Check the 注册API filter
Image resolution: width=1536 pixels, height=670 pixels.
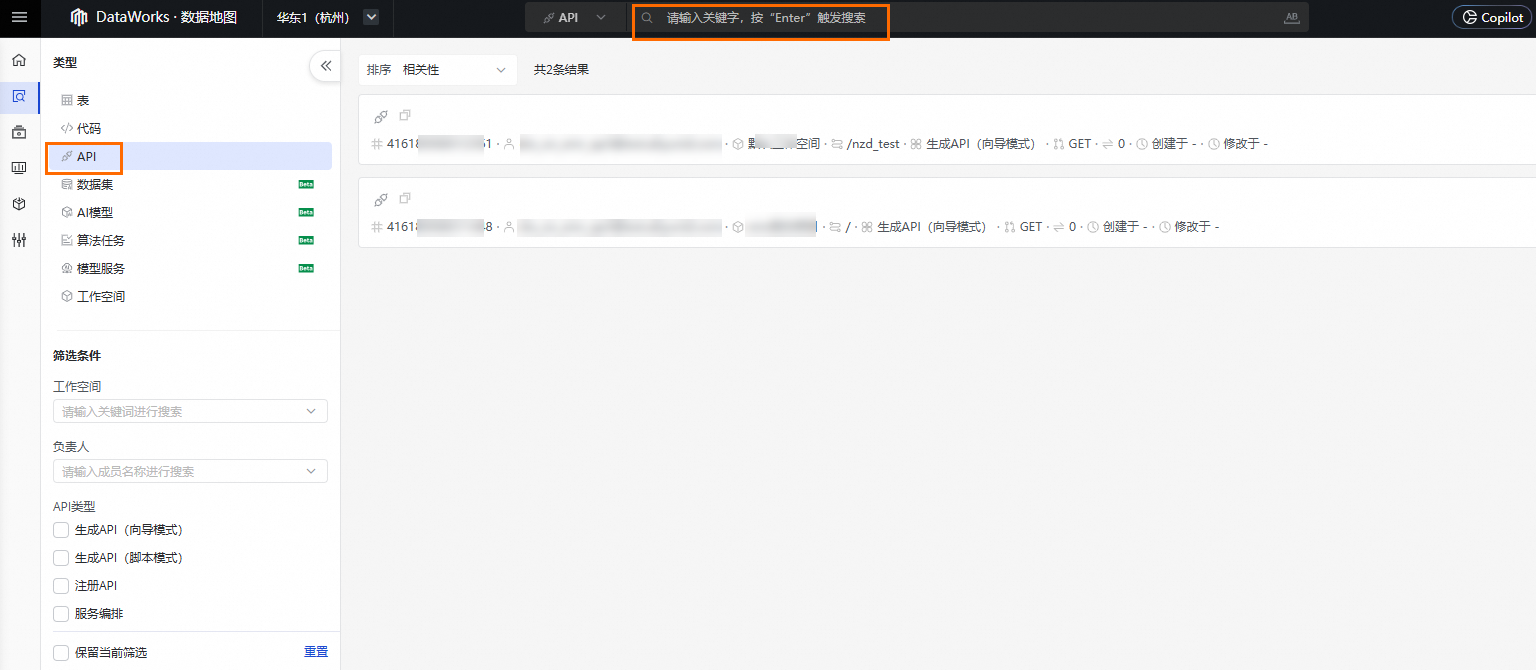(61, 586)
